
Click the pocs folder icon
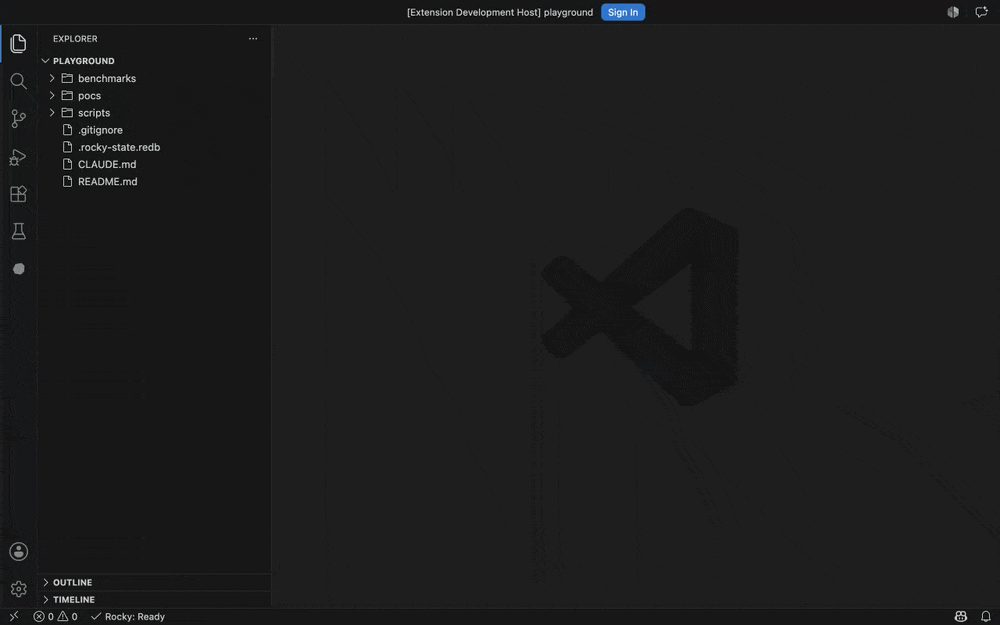[x=67, y=95]
